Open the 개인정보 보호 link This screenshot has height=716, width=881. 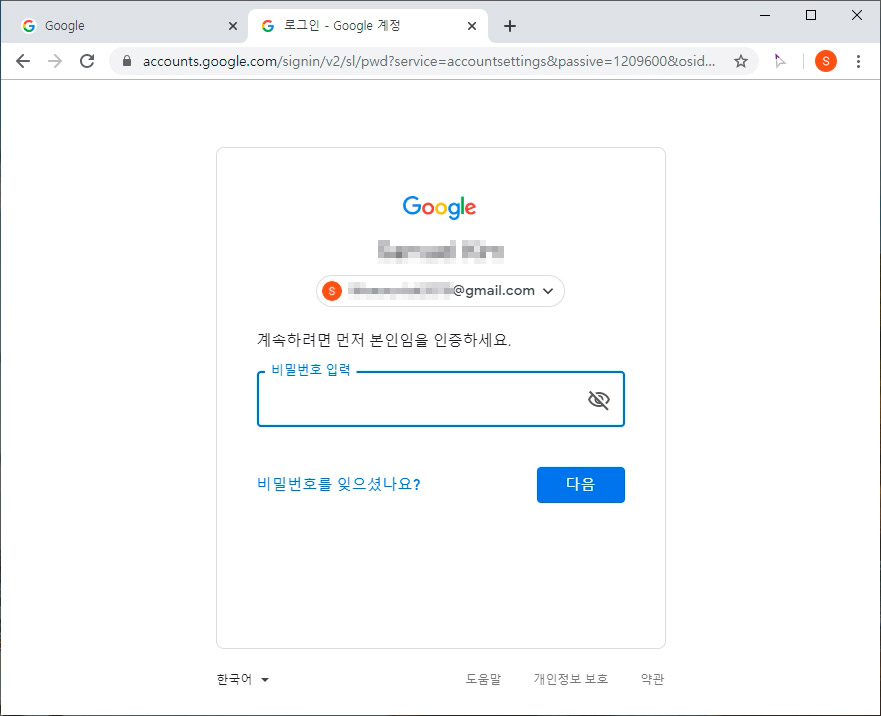pyautogui.click(x=571, y=679)
